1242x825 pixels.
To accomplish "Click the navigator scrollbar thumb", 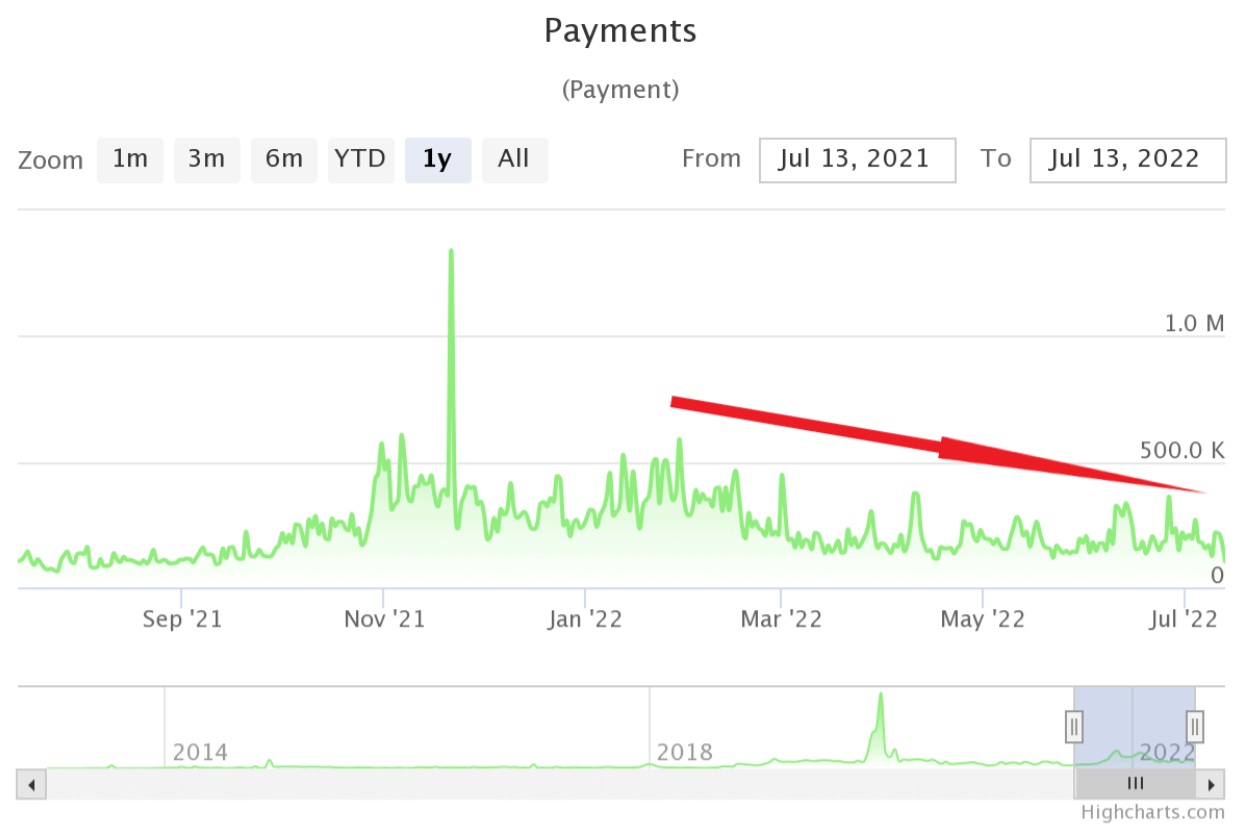I will (x=1135, y=784).
